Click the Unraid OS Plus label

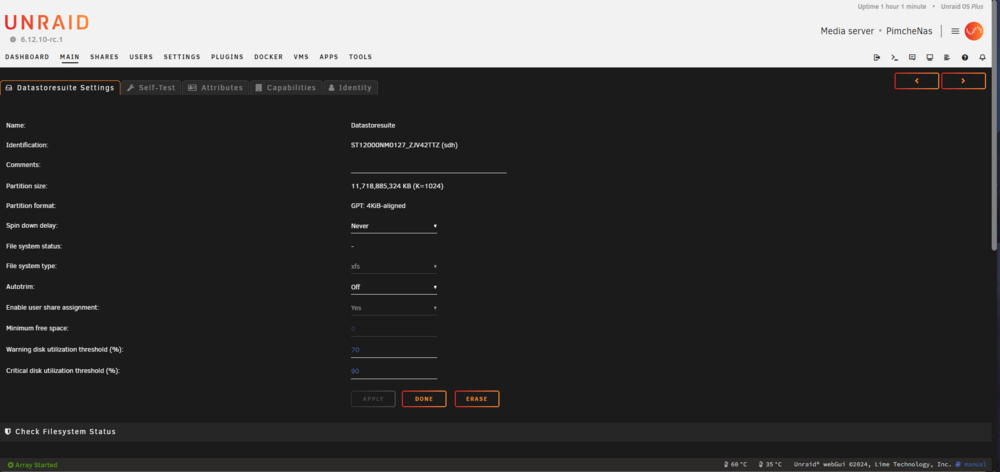click(962, 6)
